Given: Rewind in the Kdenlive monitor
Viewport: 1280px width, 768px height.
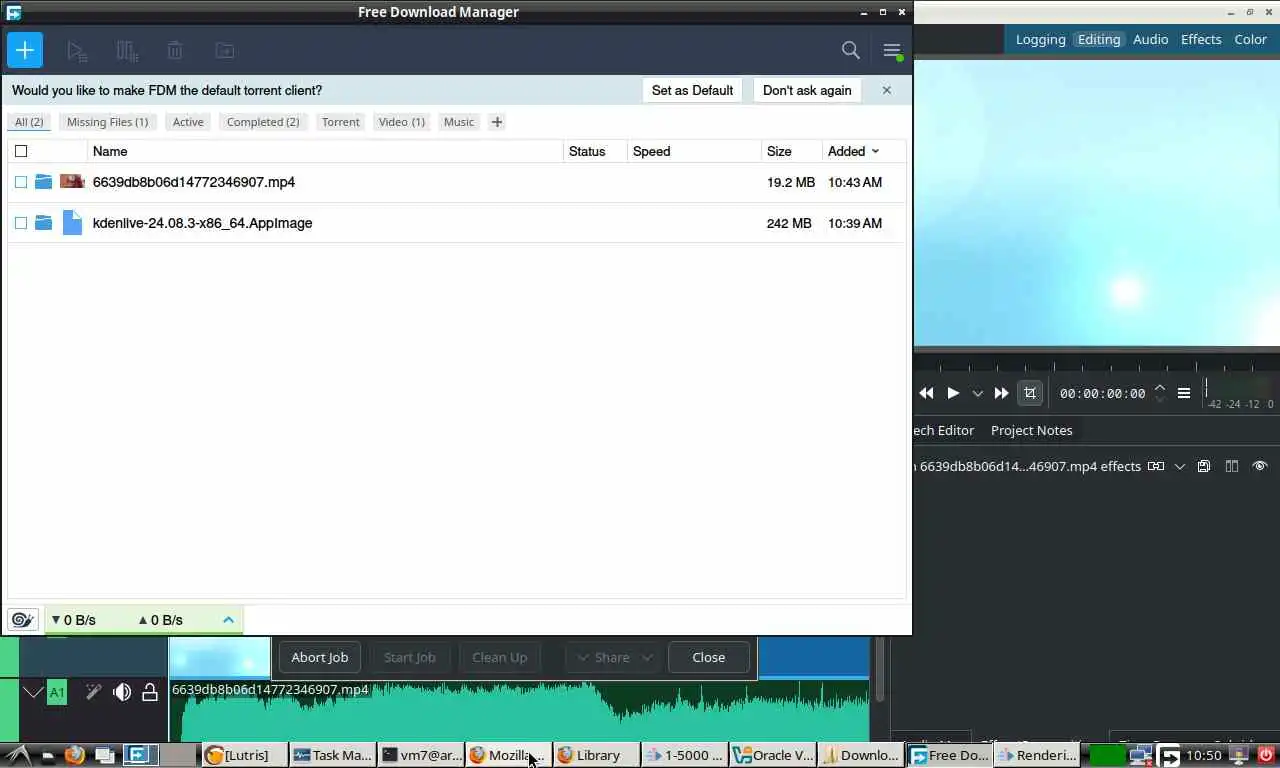Looking at the screenshot, I should coord(926,393).
